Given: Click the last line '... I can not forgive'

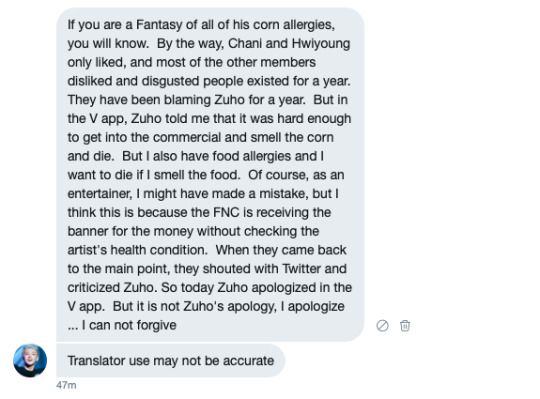Looking at the screenshot, I should 122,325.
